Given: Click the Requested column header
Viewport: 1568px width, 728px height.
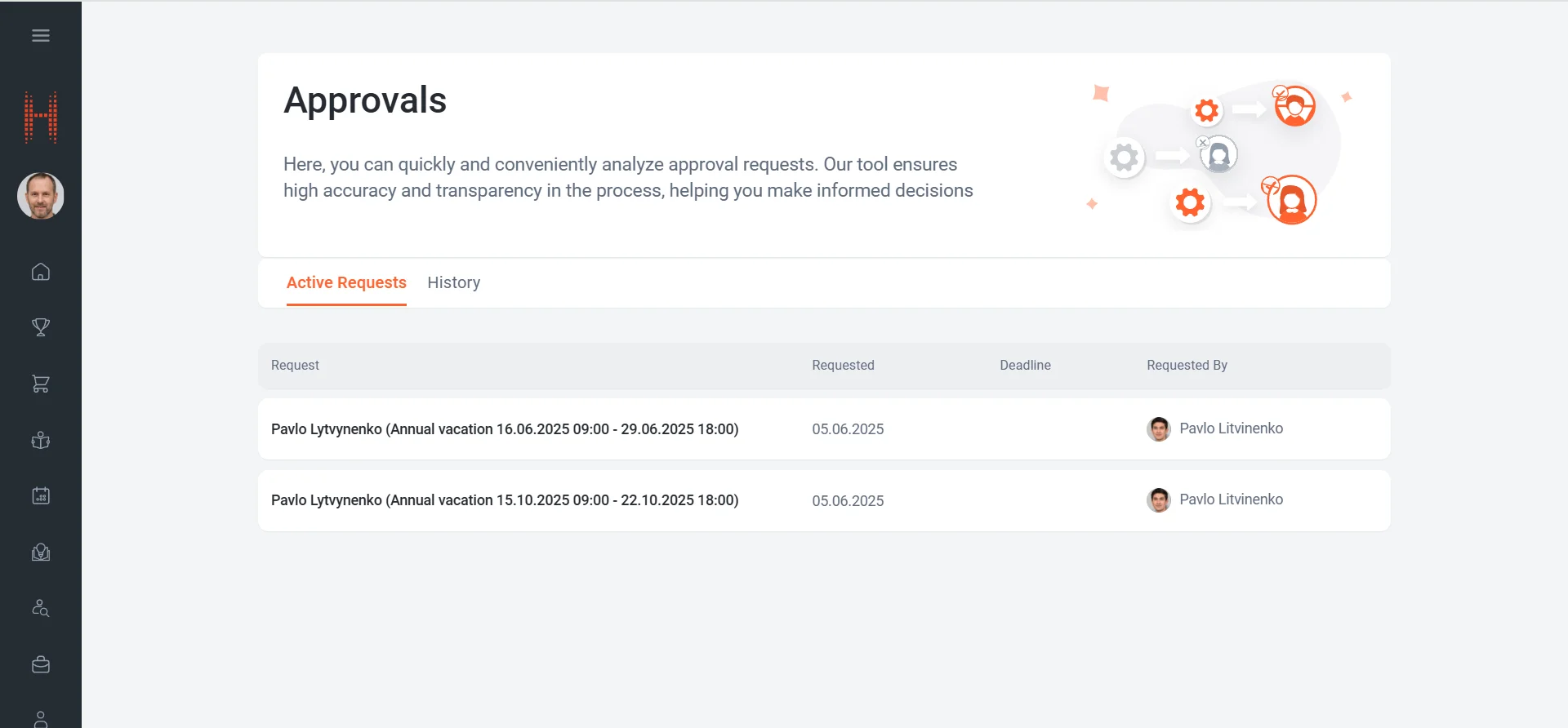Looking at the screenshot, I should 843,366.
